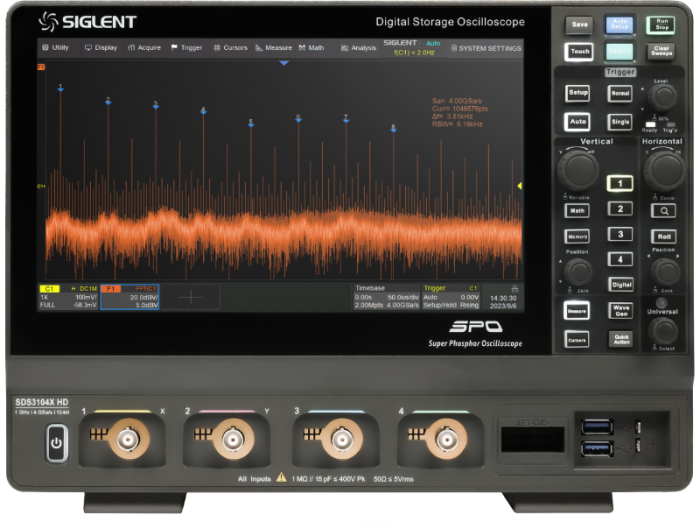Open the Acquire menu on screen
700x522 pixels.
[144, 48]
